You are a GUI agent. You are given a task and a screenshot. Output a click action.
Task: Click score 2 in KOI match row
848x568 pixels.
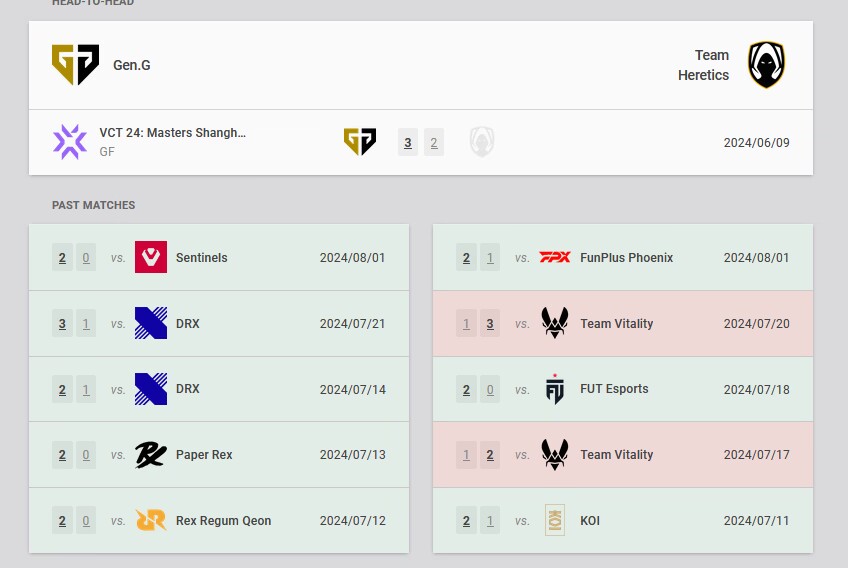pyautogui.click(x=466, y=520)
